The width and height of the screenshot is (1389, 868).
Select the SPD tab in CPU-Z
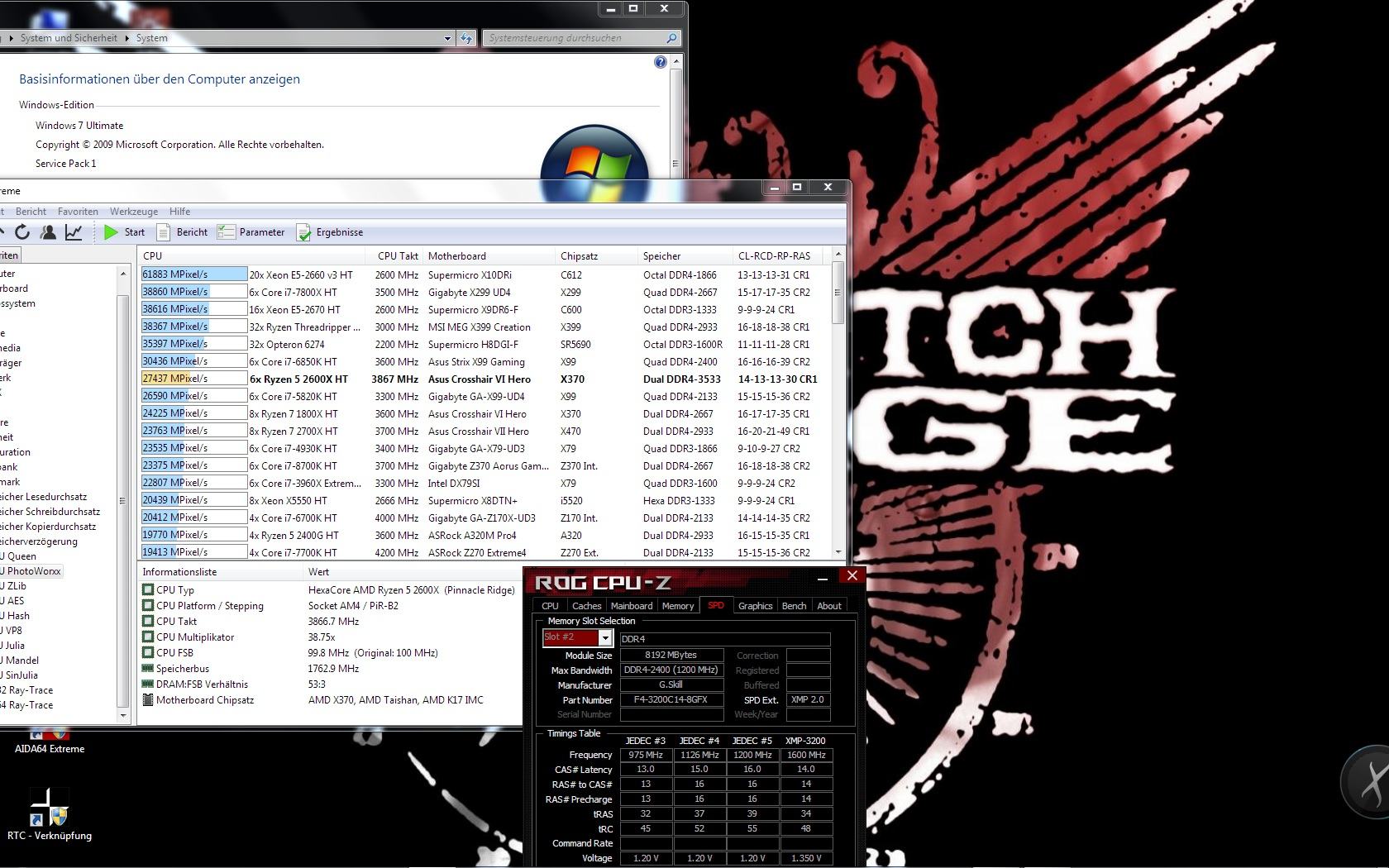point(716,605)
